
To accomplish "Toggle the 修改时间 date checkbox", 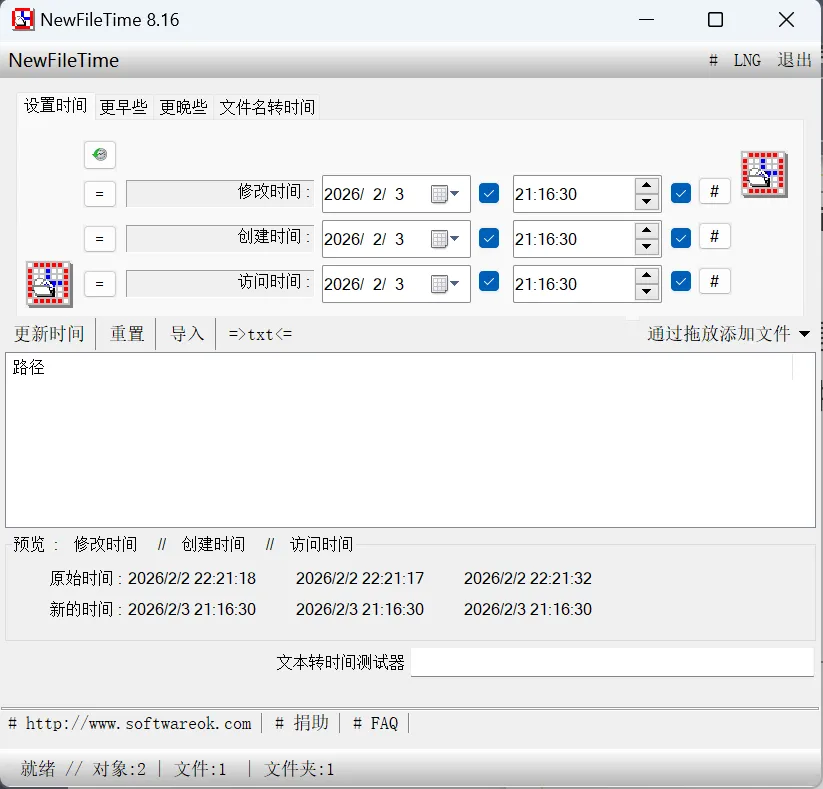I will pyautogui.click(x=489, y=193).
